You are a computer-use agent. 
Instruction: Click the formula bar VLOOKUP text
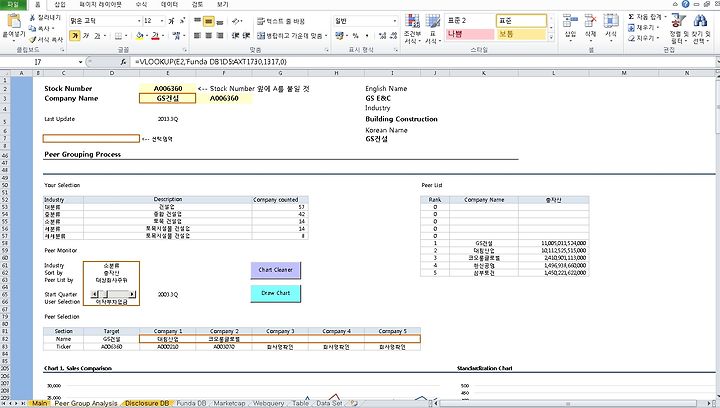point(211,62)
